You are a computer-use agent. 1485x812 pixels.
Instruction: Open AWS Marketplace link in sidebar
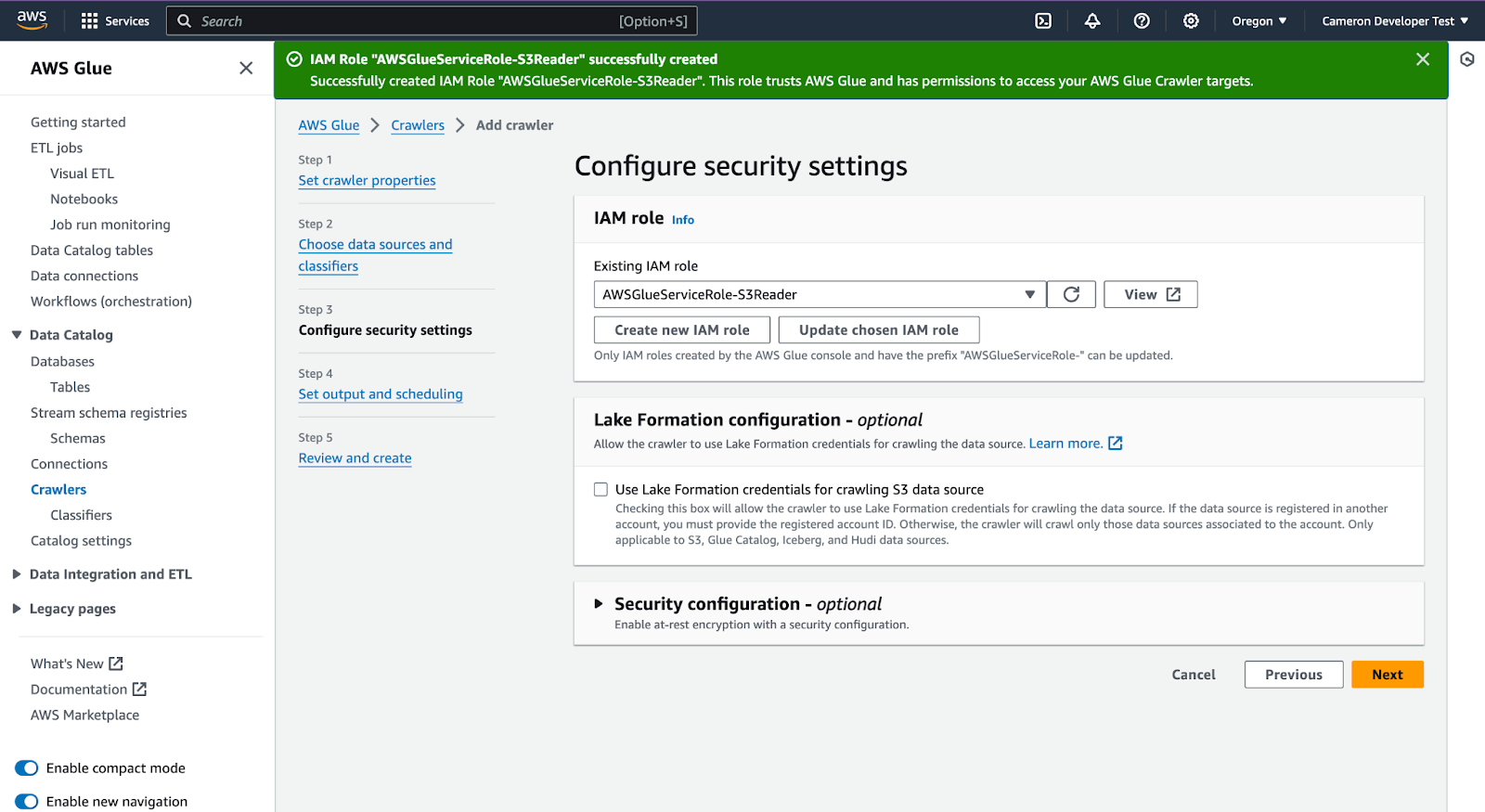tap(84, 715)
